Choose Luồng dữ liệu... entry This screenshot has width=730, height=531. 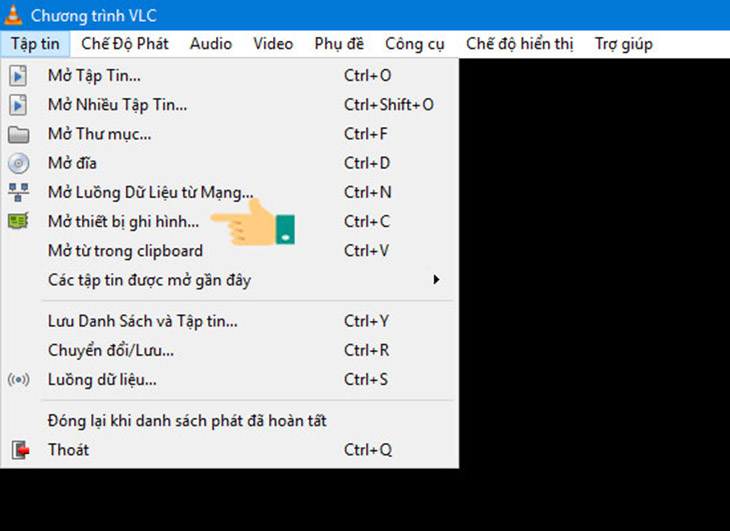pyautogui.click(x=230, y=380)
